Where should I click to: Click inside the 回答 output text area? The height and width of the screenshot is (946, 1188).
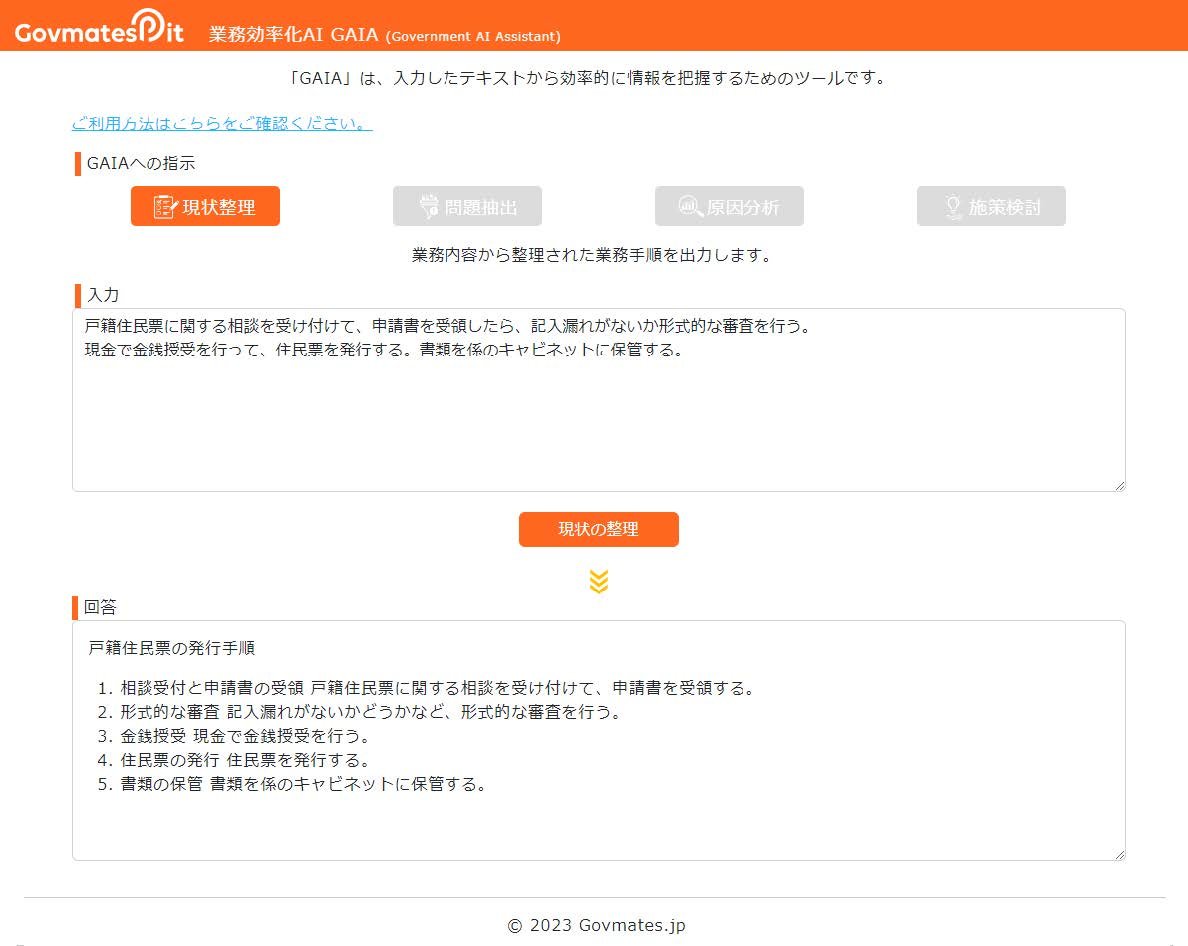tap(598, 820)
